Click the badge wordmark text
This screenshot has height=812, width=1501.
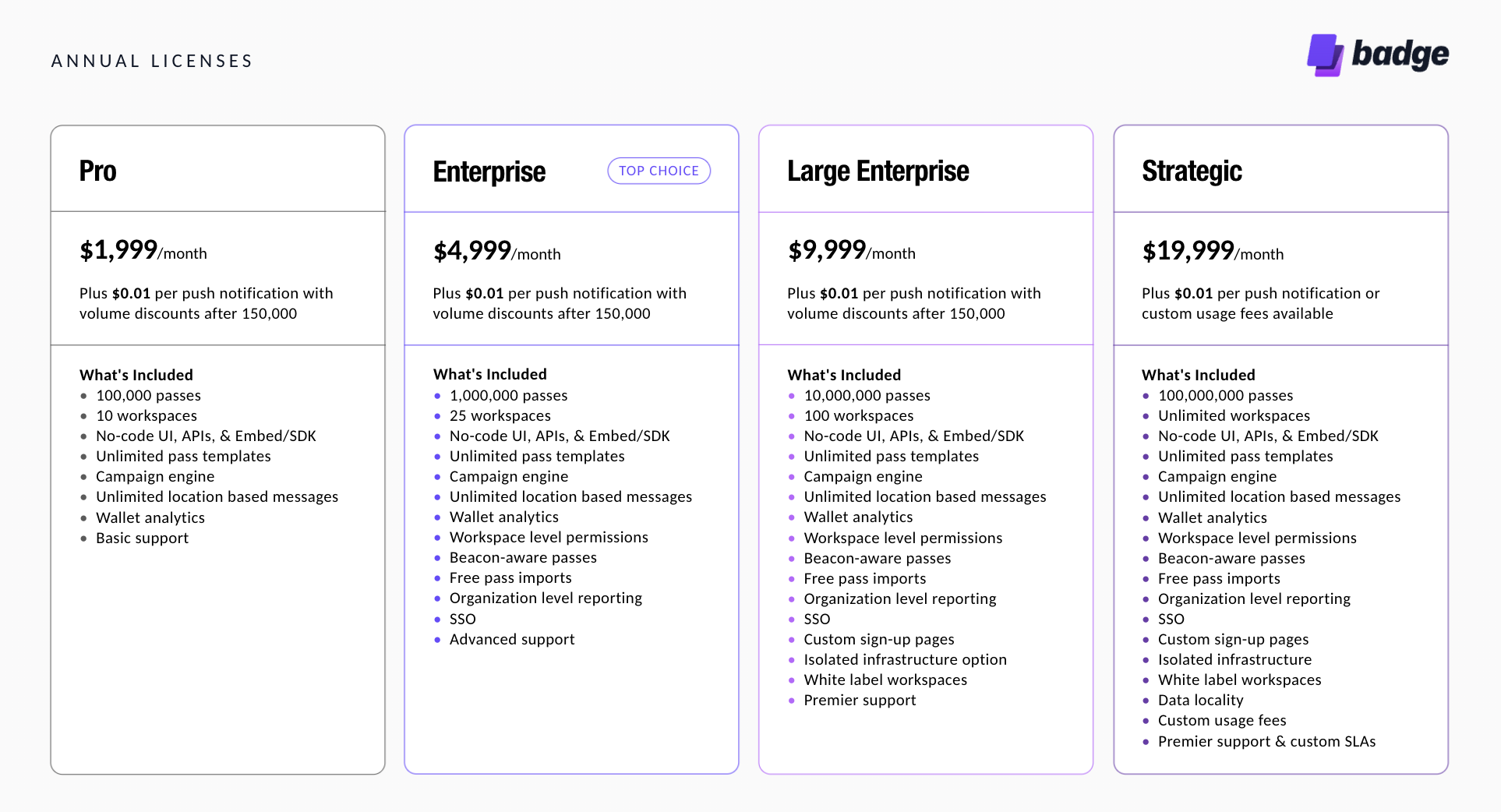(1400, 55)
